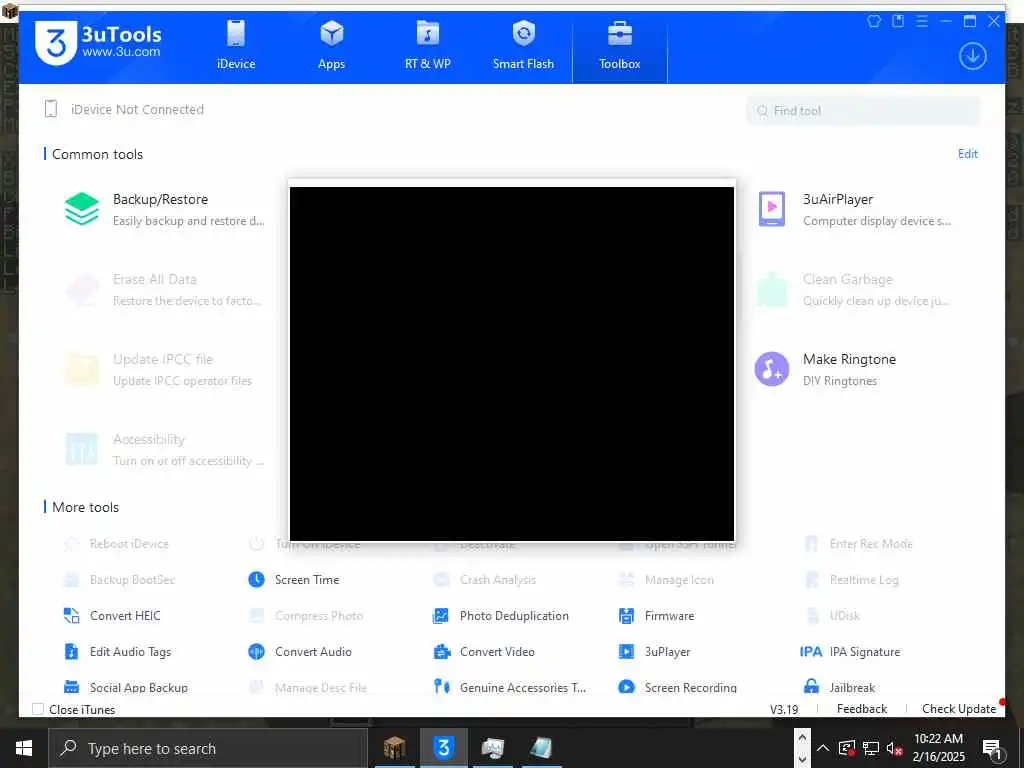Open the downloads arrow button
Viewport: 1024px width, 768px height.
tap(972, 56)
